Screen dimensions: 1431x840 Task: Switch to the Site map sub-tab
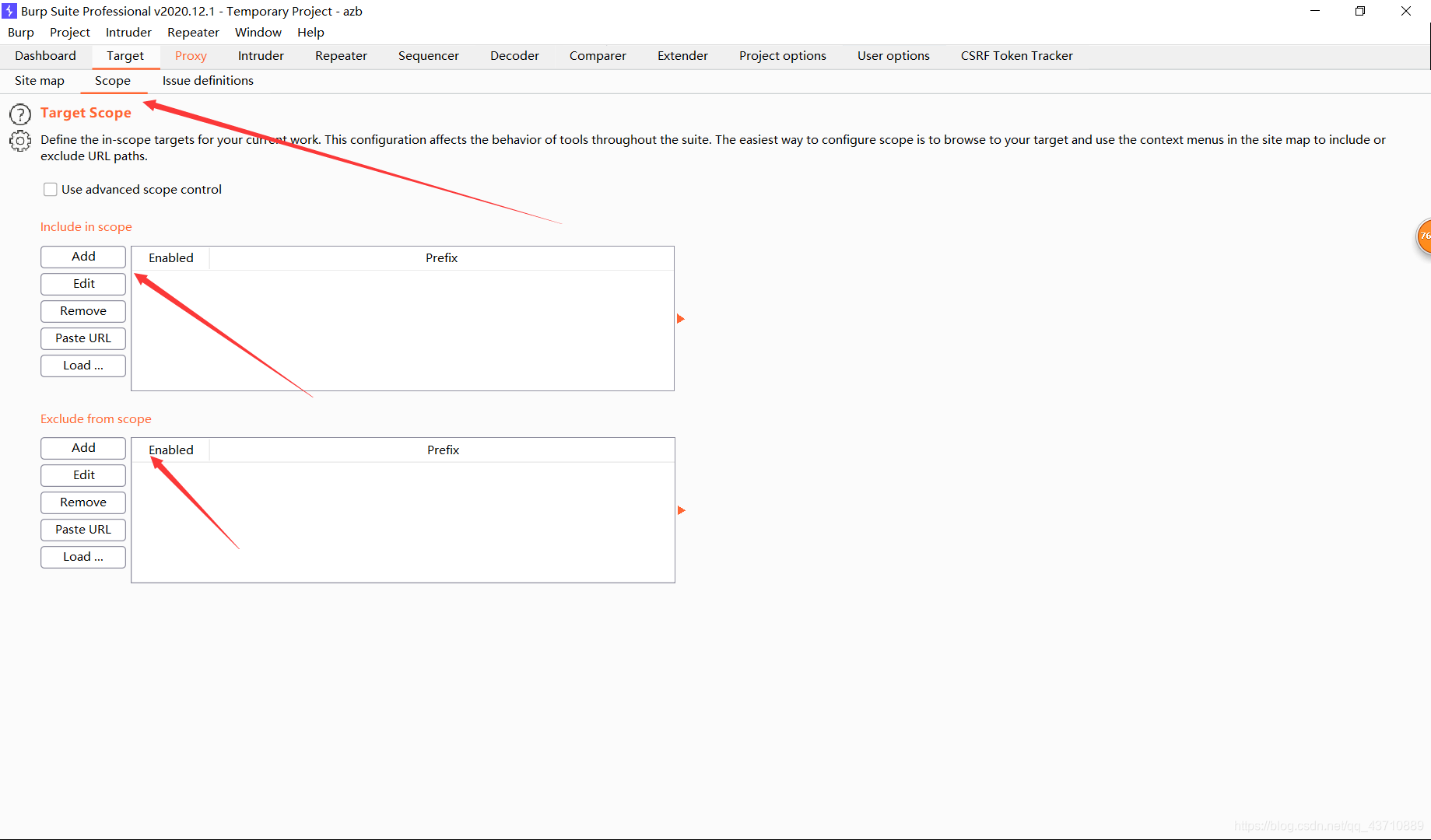tap(40, 81)
